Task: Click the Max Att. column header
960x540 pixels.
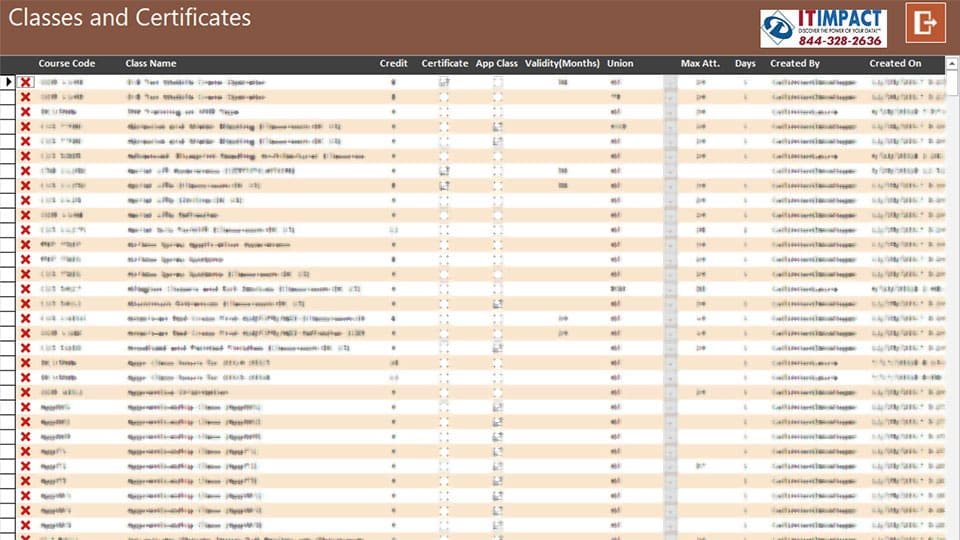Action: (700, 63)
